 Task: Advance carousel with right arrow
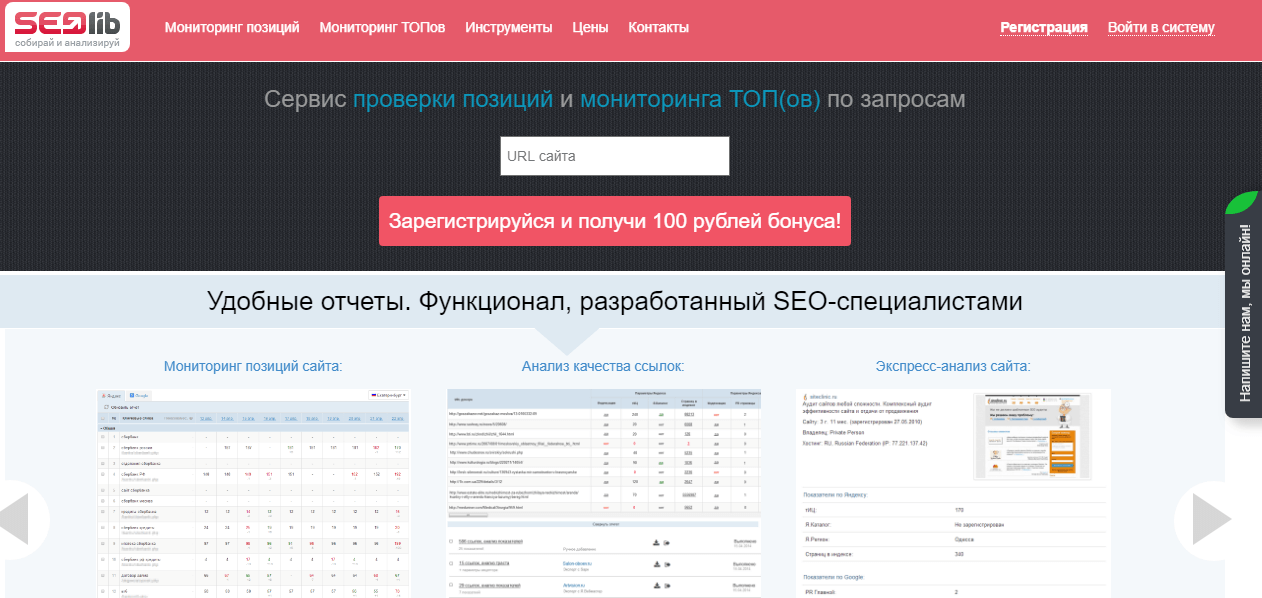tap(1211, 519)
